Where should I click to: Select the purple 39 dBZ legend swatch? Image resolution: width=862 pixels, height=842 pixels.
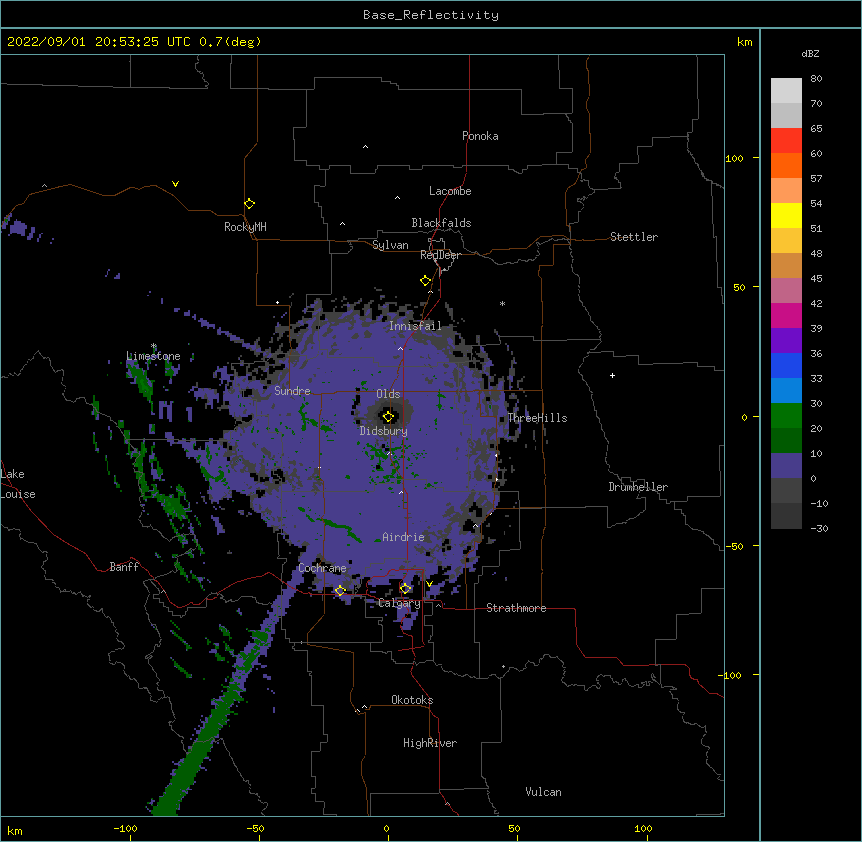tap(786, 340)
